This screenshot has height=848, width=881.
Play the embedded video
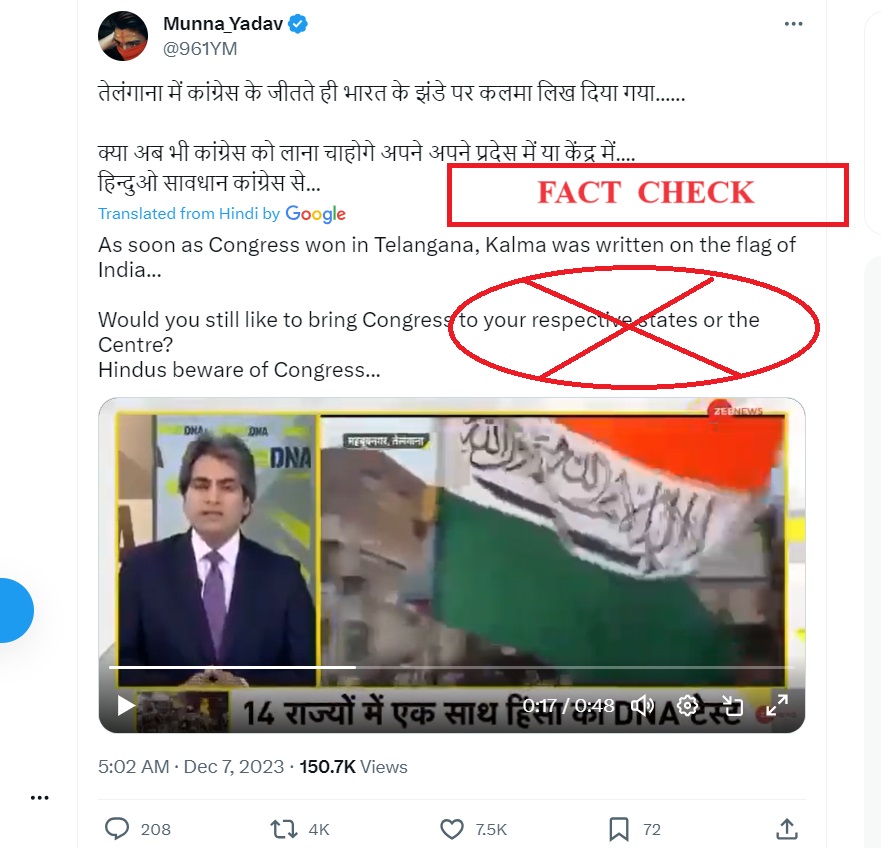coord(125,705)
